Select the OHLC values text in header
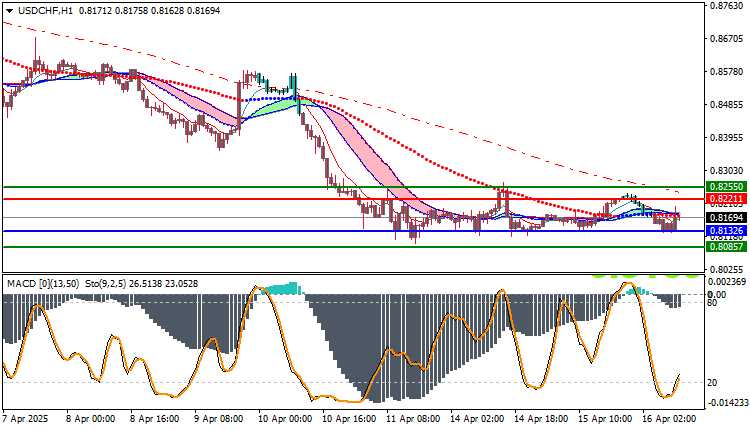Screen dimensions: 750x430 click(149, 11)
